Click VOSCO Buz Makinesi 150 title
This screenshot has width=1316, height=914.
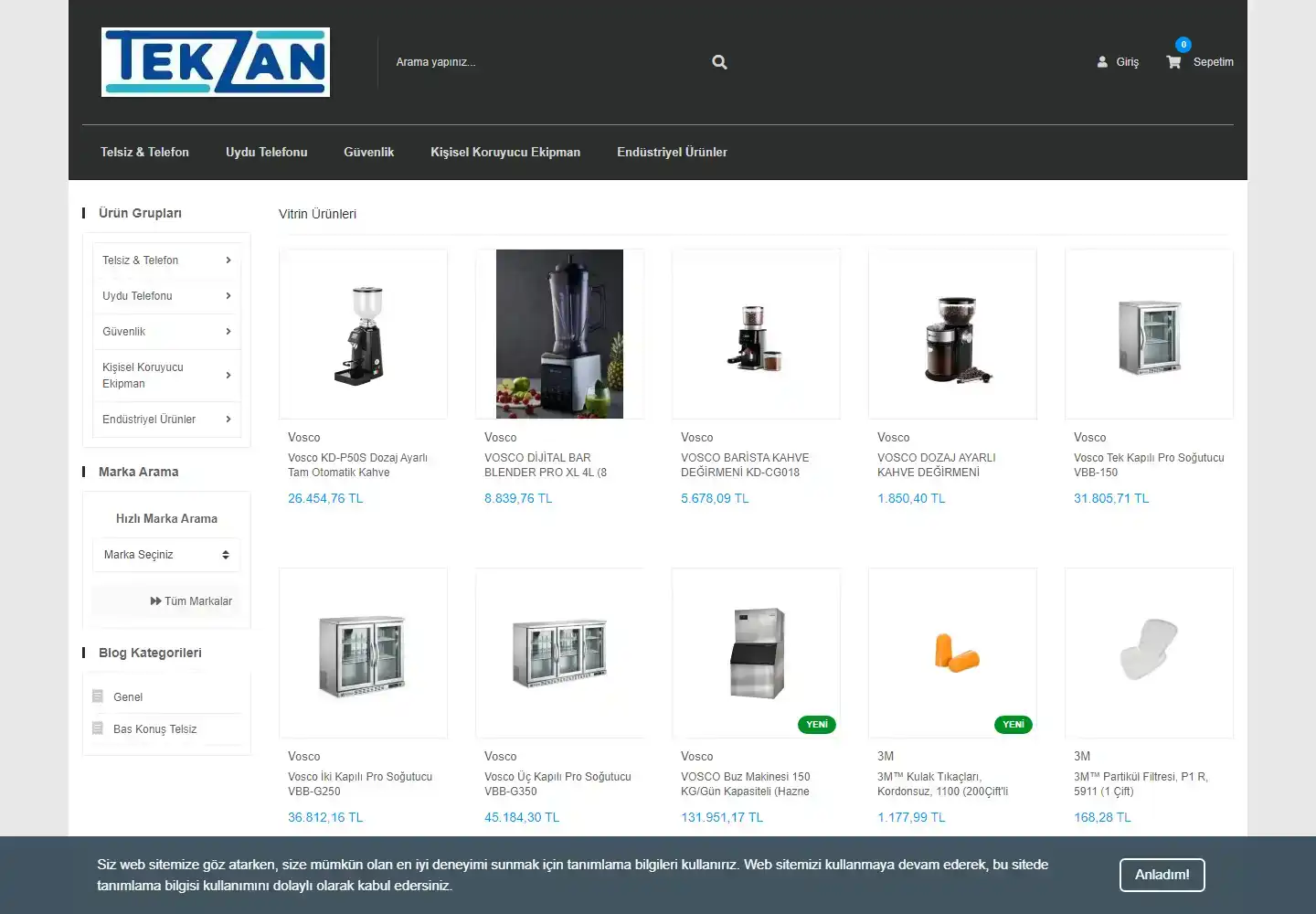pos(746,784)
